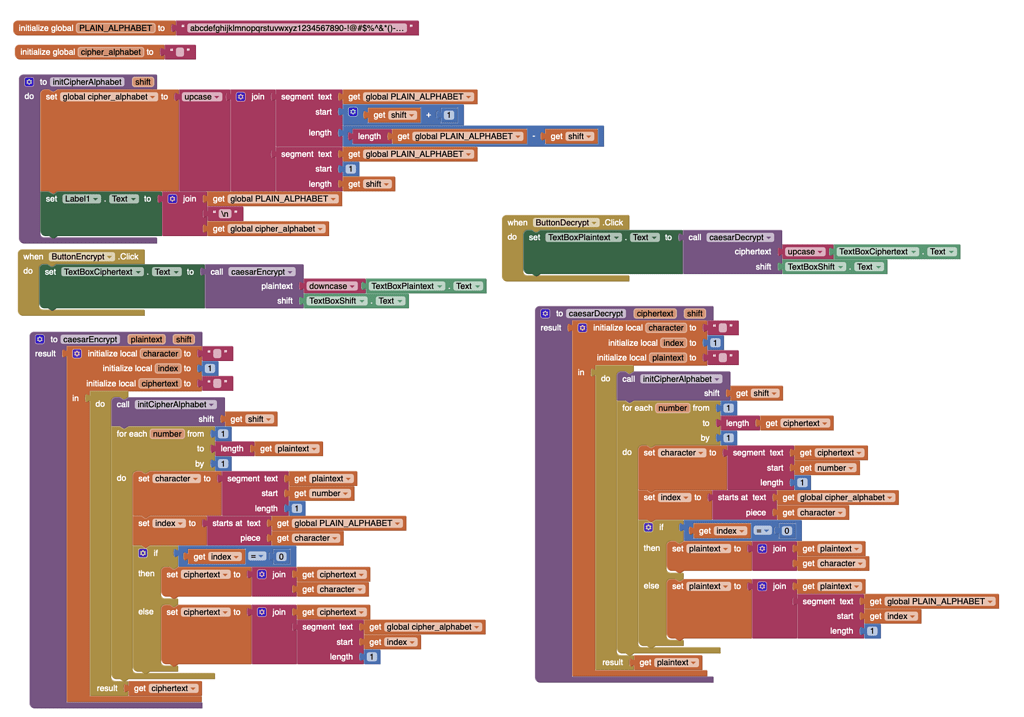This screenshot has height=717, width=1024.
Task: Click TextBoxShift dropdown in ButtonDecrypt shift
Action: (816, 267)
